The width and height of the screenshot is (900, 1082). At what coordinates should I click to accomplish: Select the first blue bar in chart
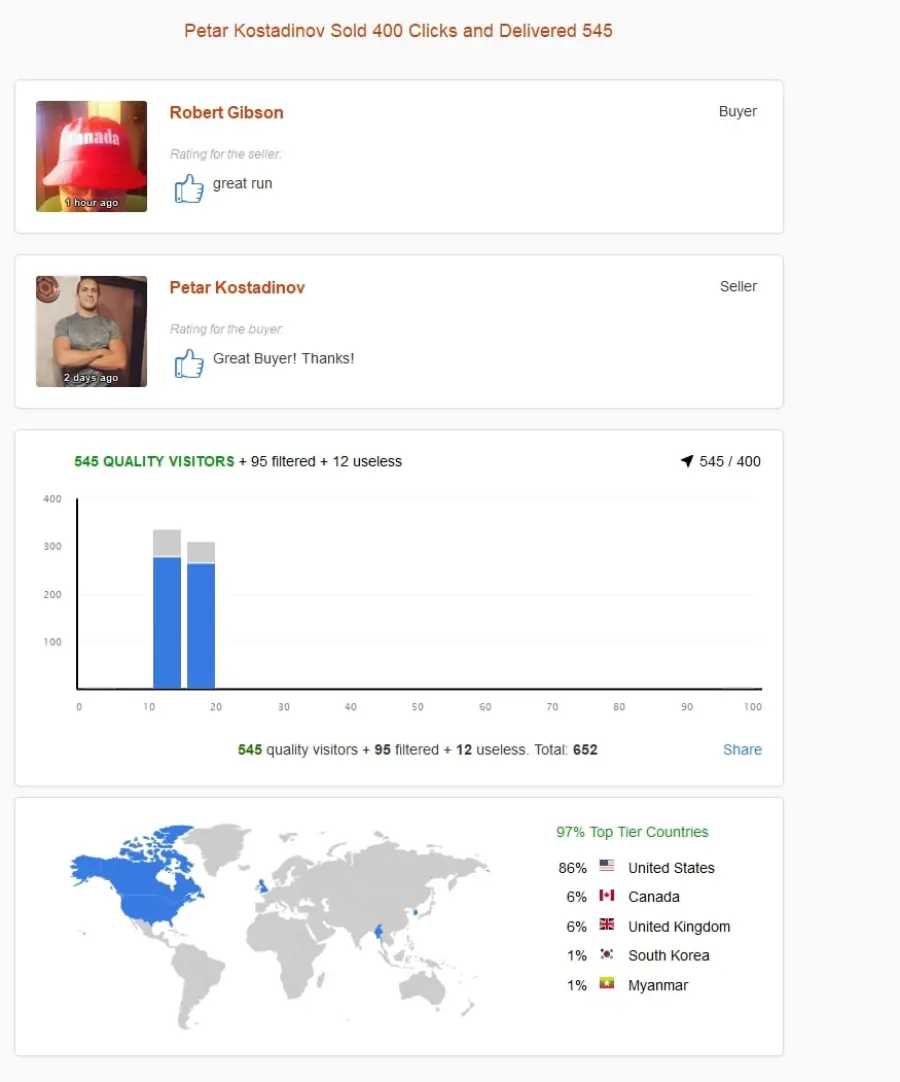point(167,622)
